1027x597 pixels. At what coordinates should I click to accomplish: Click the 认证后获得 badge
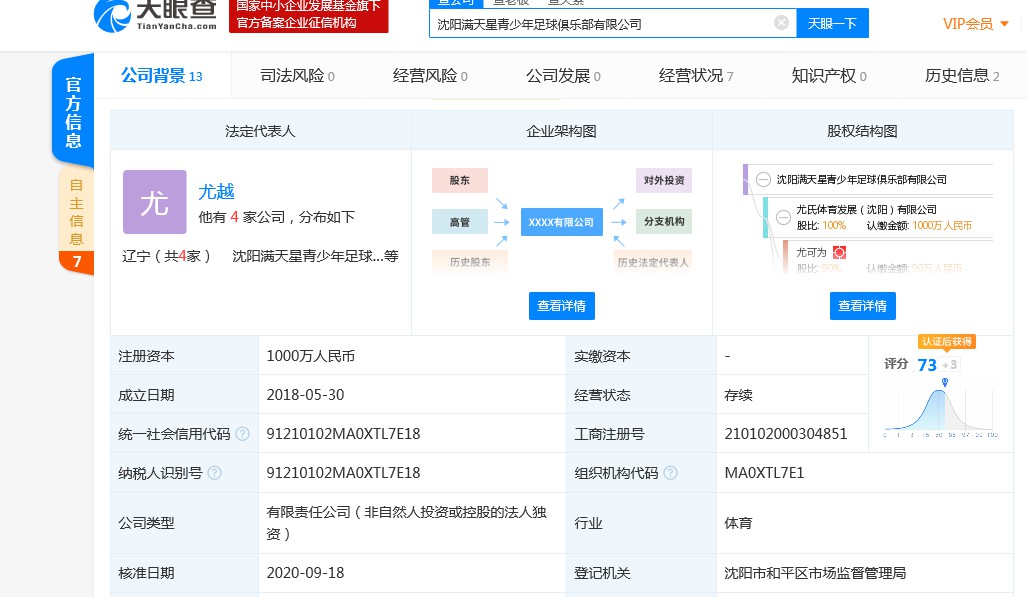946,341
